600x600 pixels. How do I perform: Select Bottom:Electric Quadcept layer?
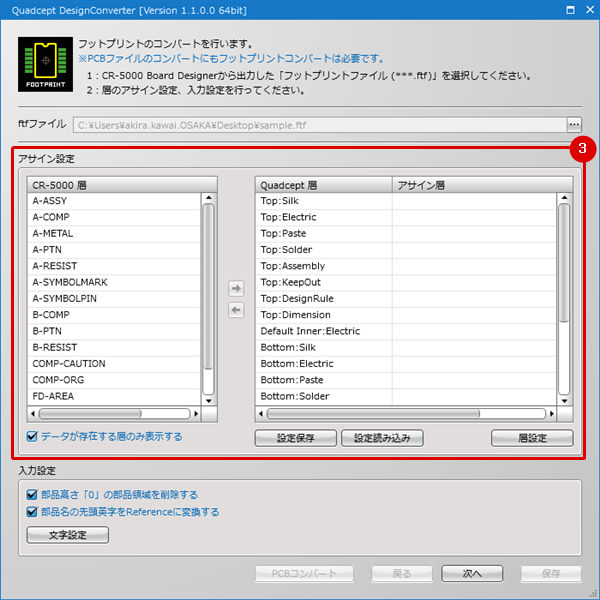[406, 364]
